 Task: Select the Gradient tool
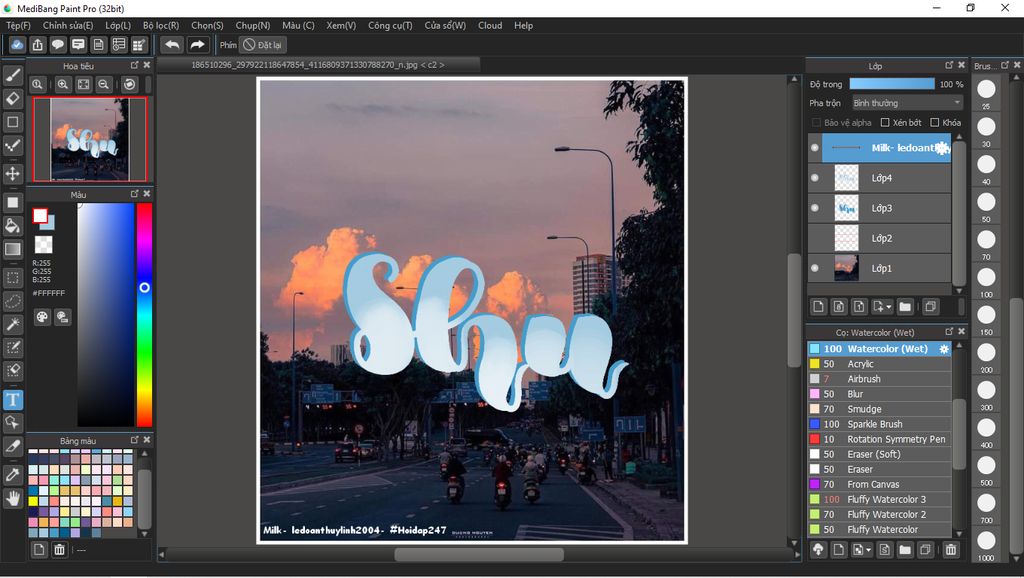click(x=12, y=249)
